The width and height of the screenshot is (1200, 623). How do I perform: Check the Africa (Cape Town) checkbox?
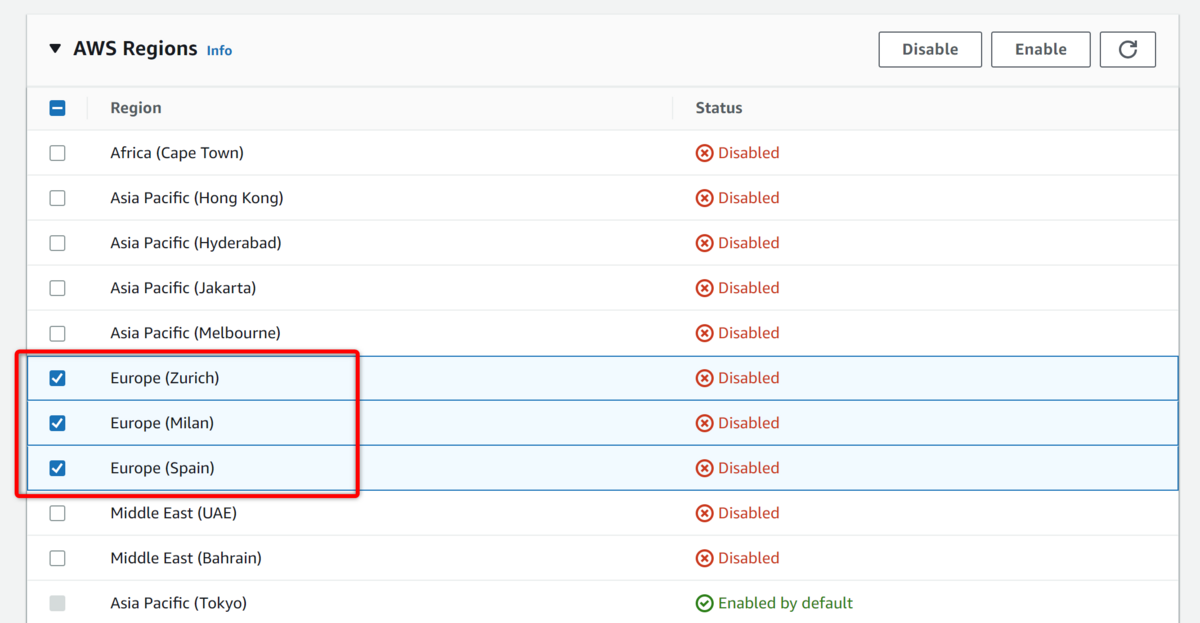[57, 153]
